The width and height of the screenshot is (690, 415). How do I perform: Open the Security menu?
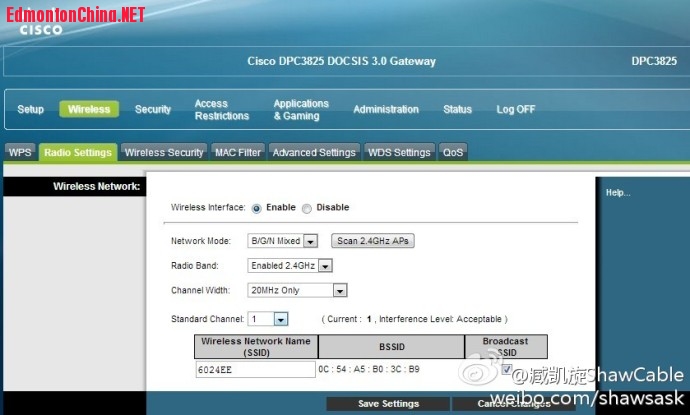pos(153,109)
